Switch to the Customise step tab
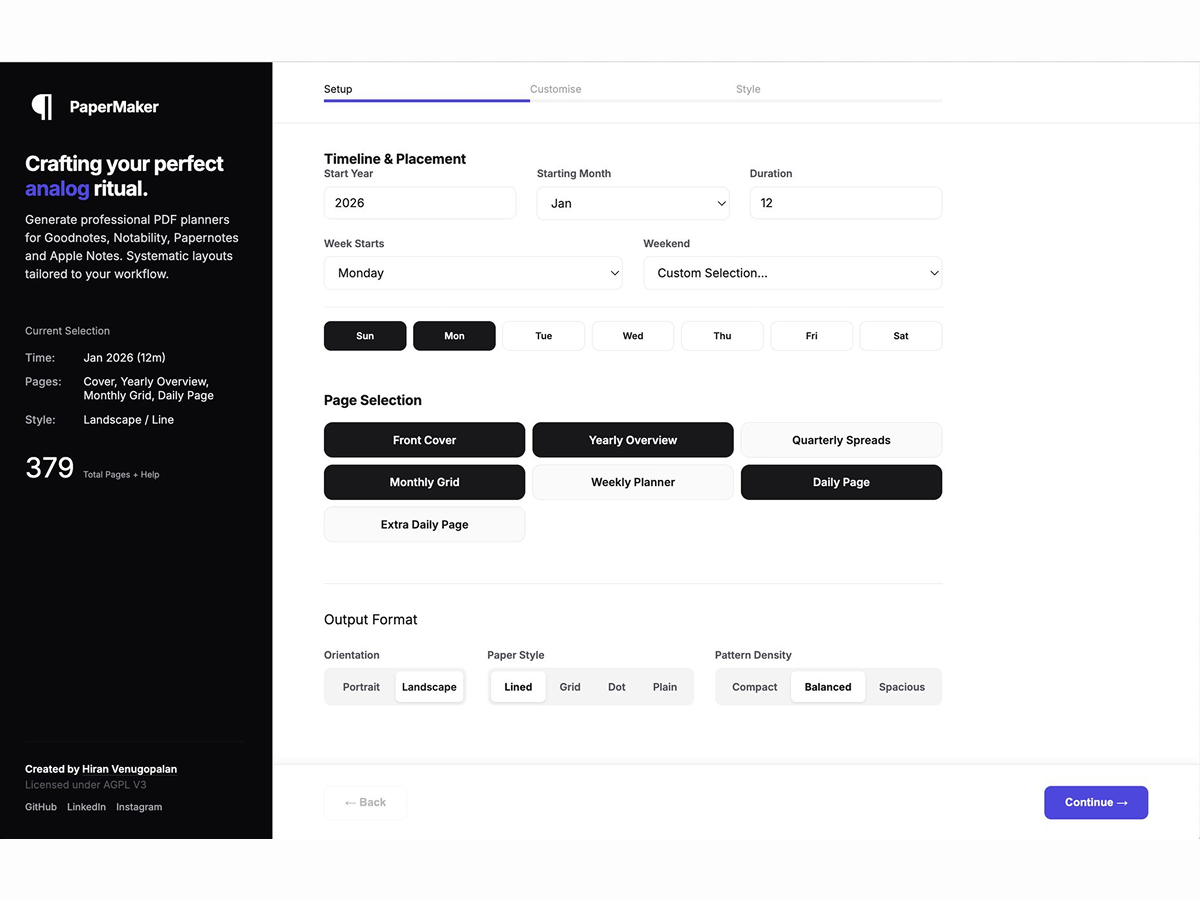 [556, 89]
